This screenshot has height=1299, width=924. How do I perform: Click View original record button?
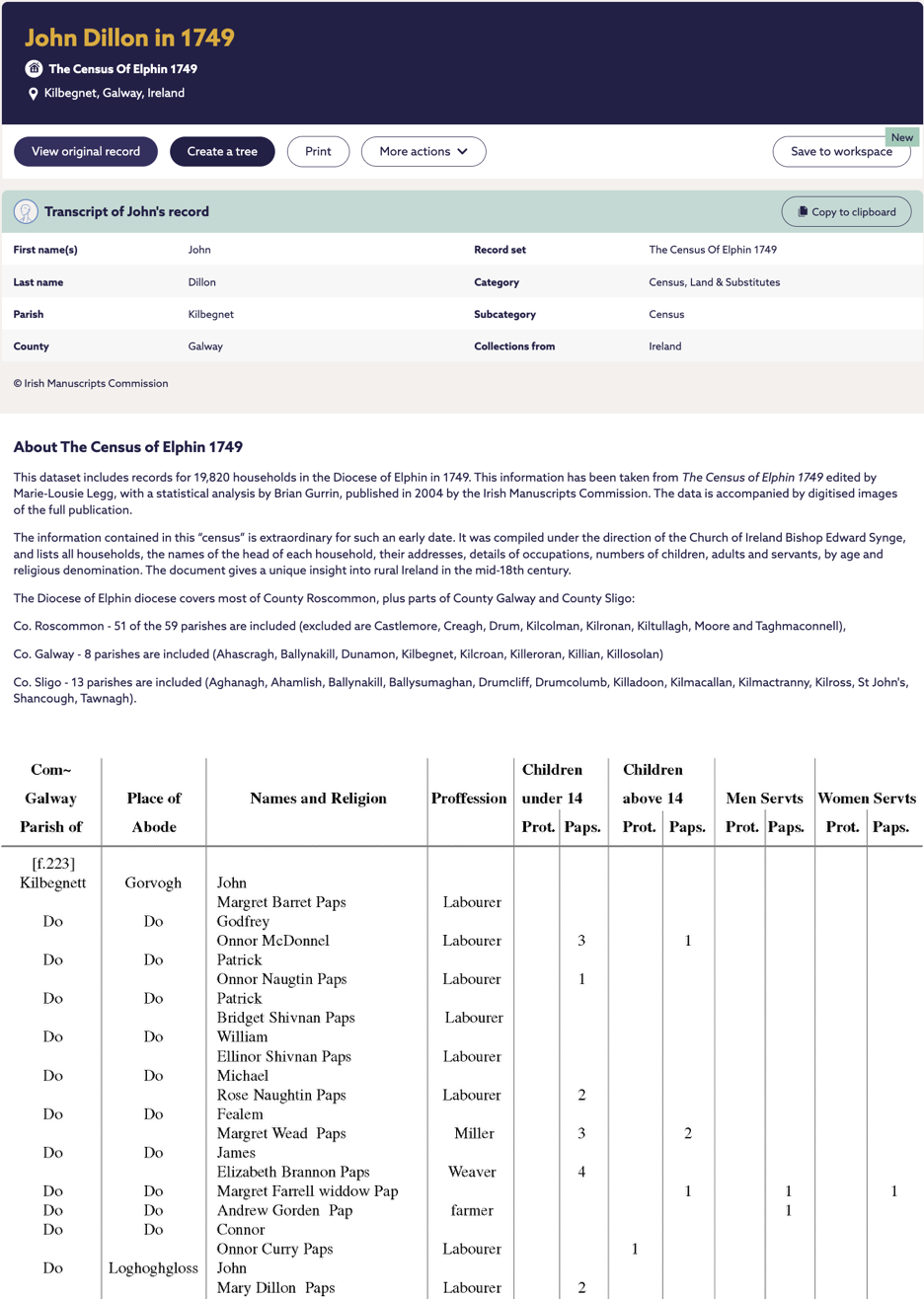[86, 152]
